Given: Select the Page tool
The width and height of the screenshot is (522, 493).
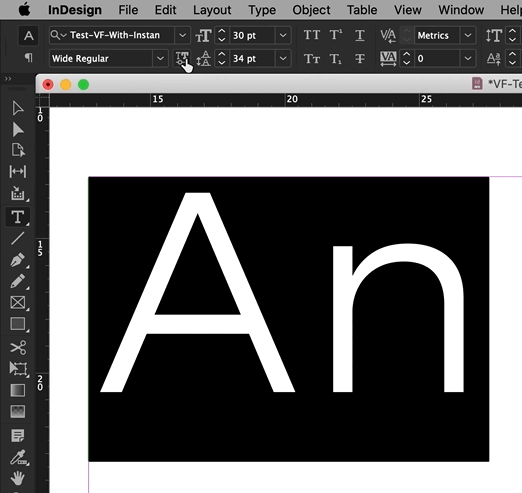Looking at the screenshot, I should [17, 150].
